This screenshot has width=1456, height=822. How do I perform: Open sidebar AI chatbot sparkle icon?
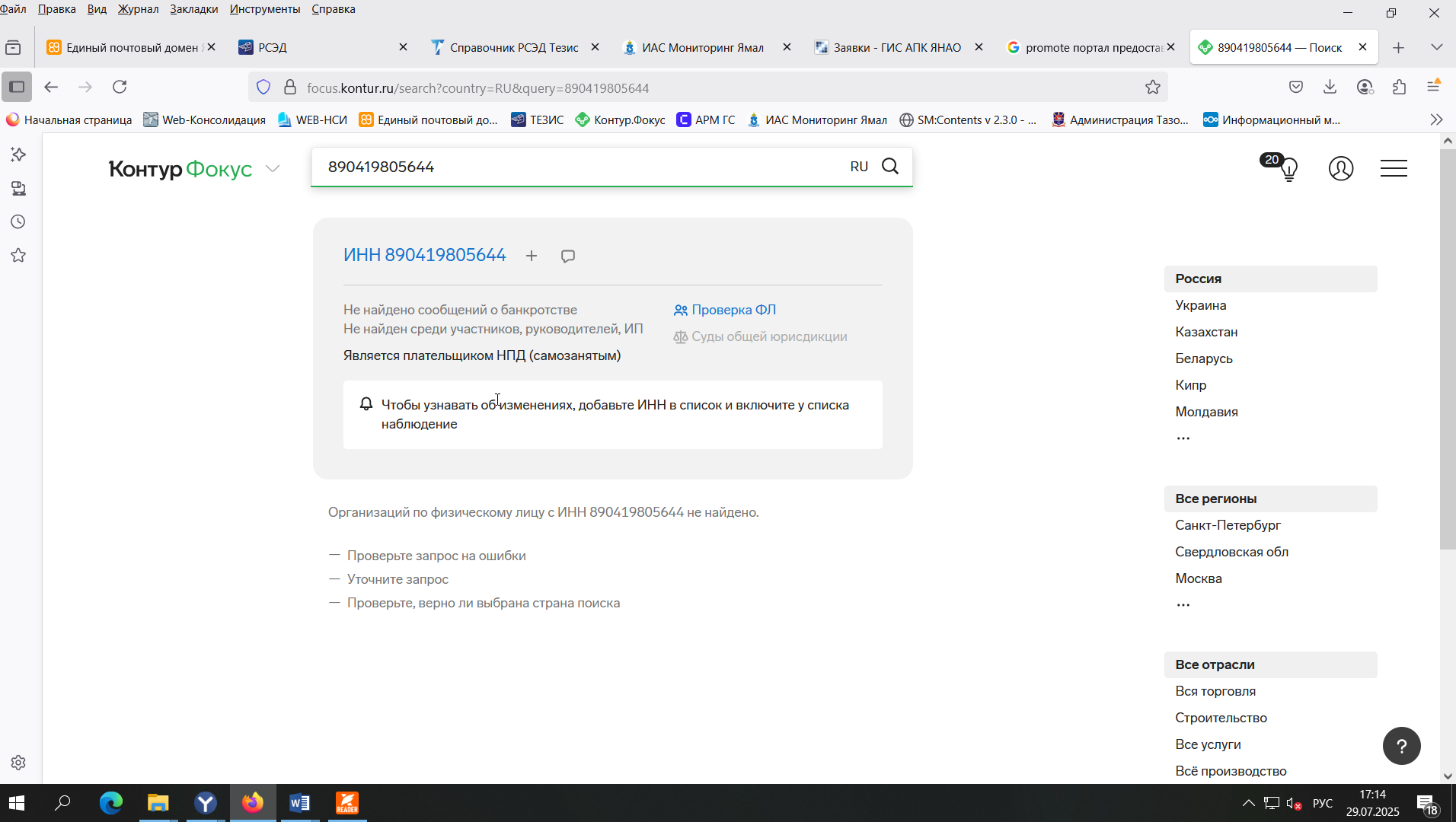click(18, 155)
